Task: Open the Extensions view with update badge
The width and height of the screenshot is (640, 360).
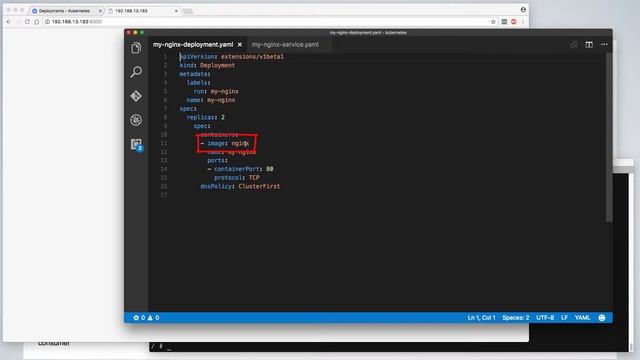Action: tap(136, 144)
